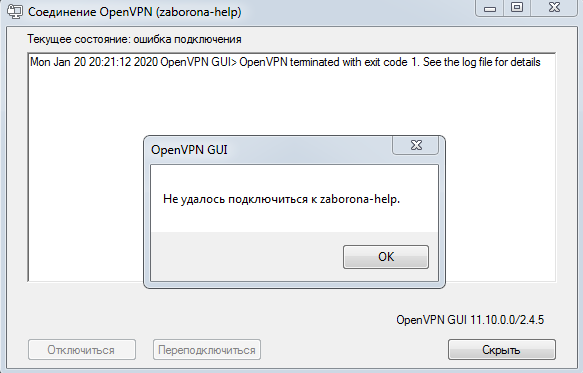Click the message Не удалось подключиться к zaborona-help
The width and height of the screenshot is (583, 373).
(281, 199)
